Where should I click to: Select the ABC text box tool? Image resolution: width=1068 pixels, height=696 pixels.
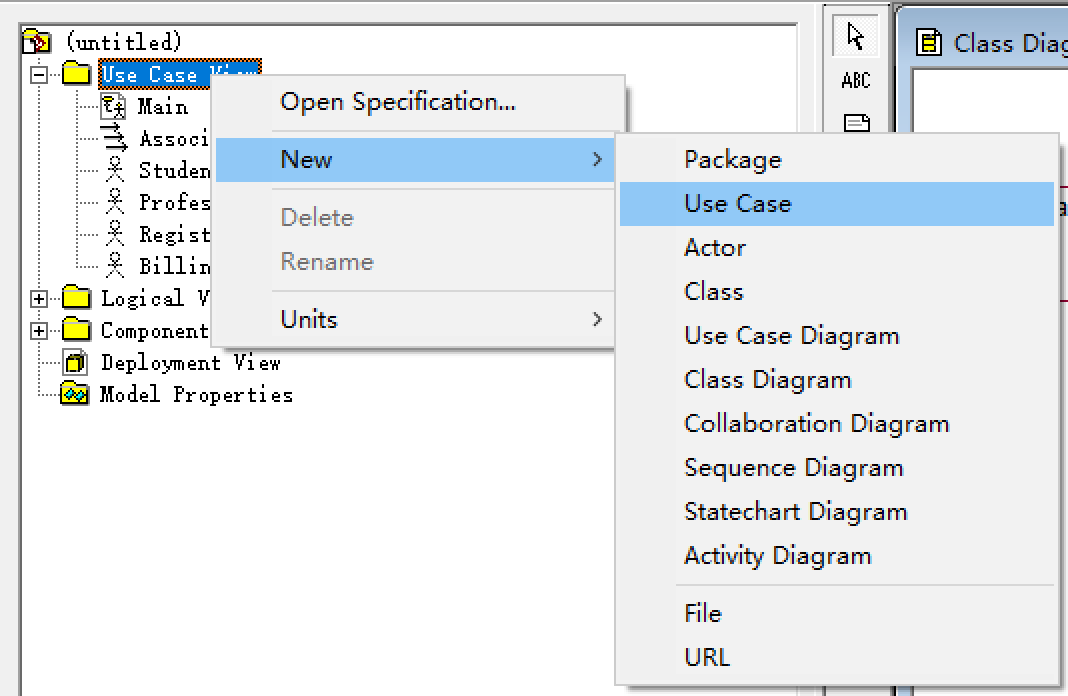coord(856,80)
